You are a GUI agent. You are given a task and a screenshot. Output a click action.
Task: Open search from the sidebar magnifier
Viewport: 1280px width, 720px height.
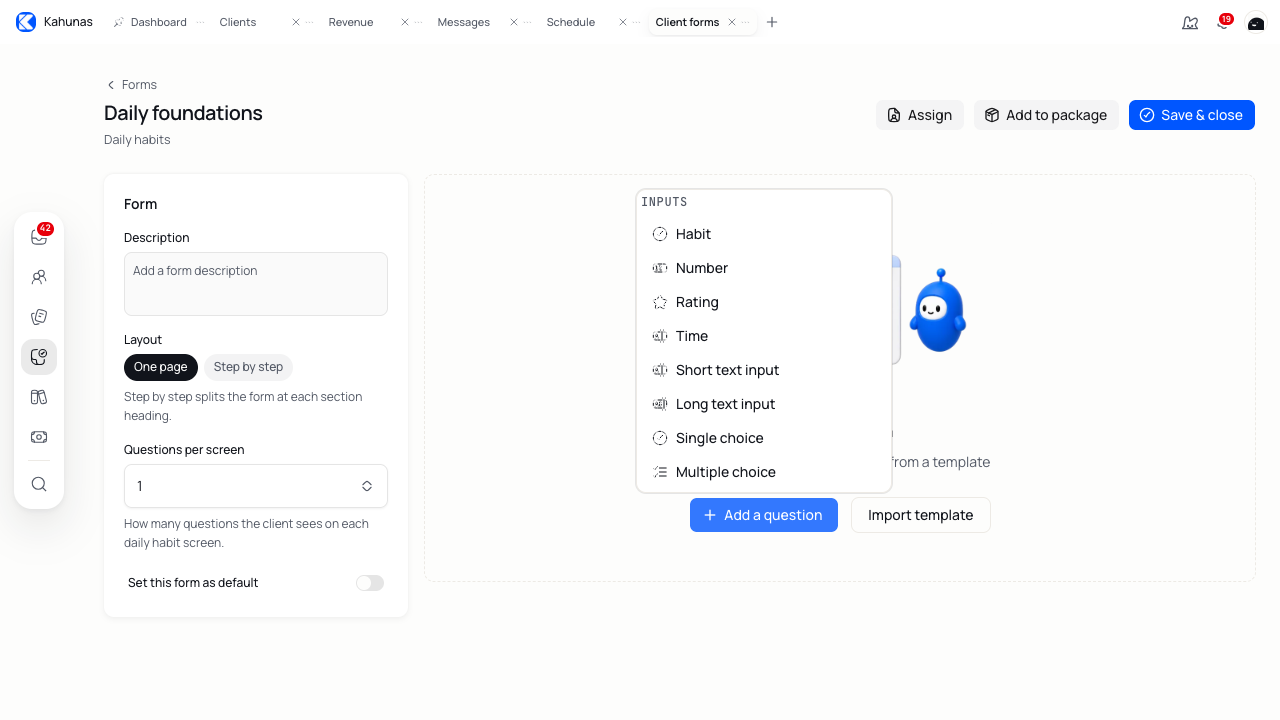[39, 484]
